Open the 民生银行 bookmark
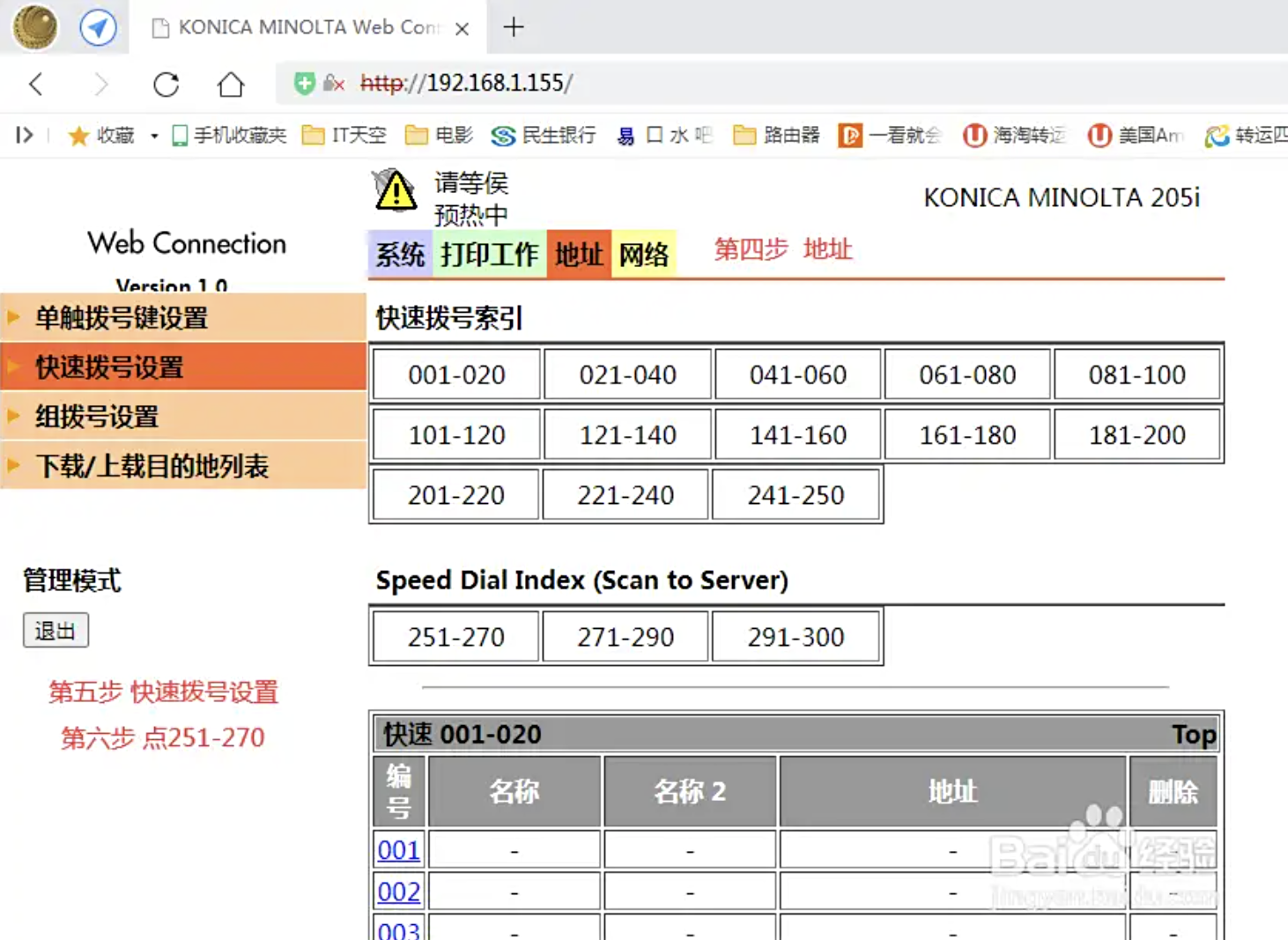 click(544, 135)
